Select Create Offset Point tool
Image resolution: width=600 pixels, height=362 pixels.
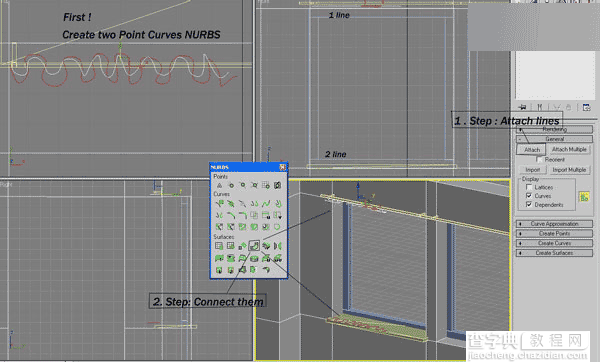coord(231,185)
